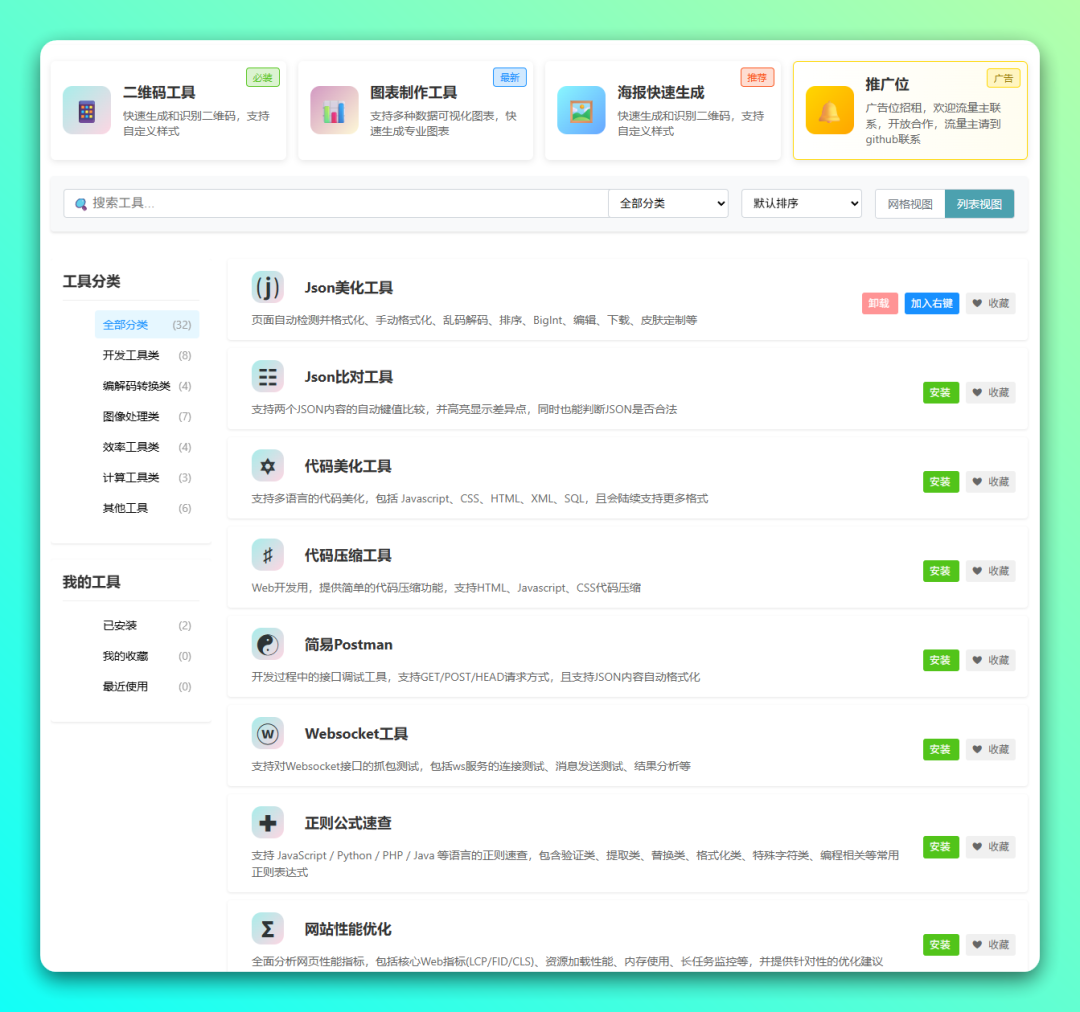The width and height of the screenshot is (1080, 1012).
Task: Click 卸载 button for Json美化工具
Action: (879, 303)
